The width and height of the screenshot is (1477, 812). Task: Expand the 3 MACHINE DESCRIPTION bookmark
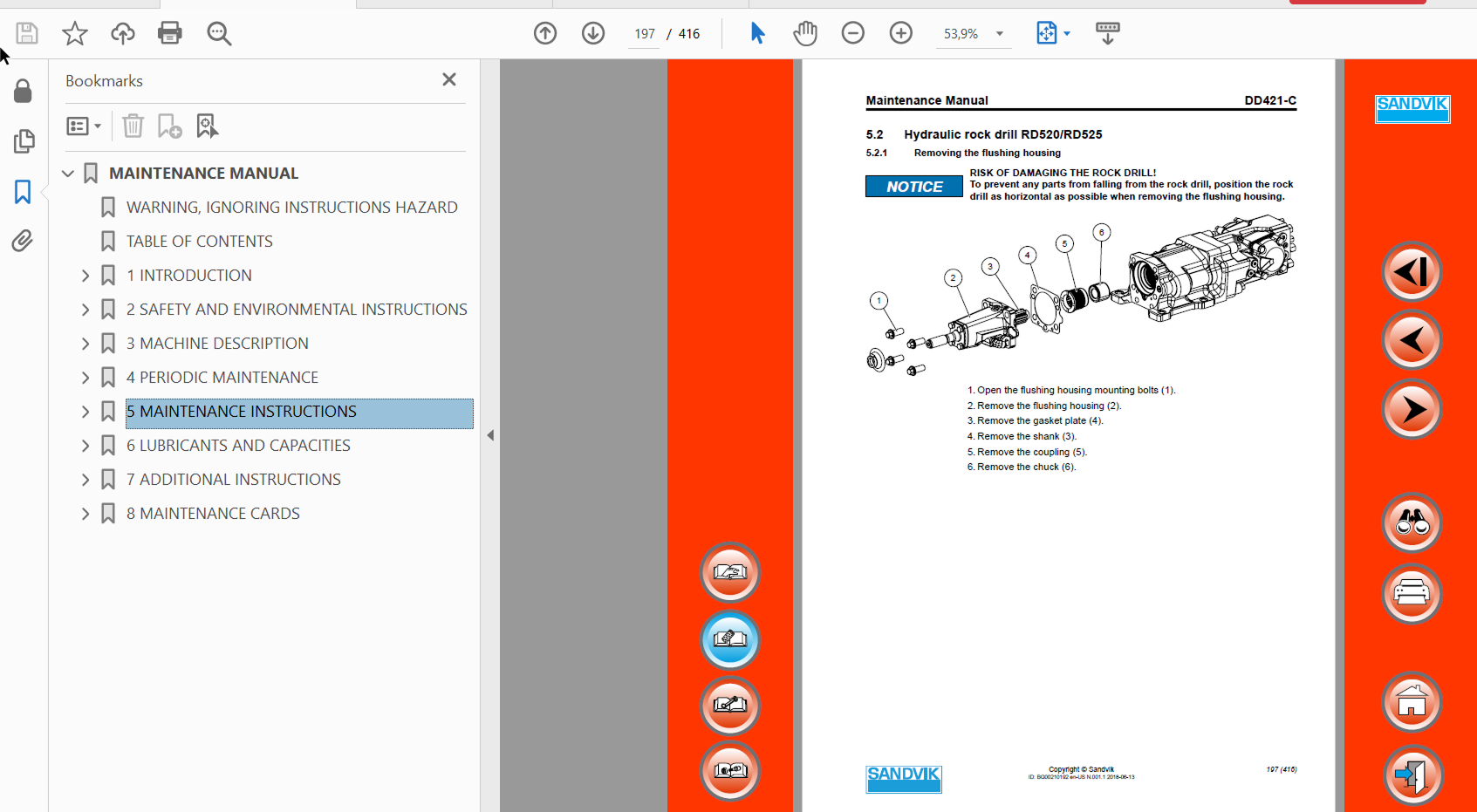point(85,344)
